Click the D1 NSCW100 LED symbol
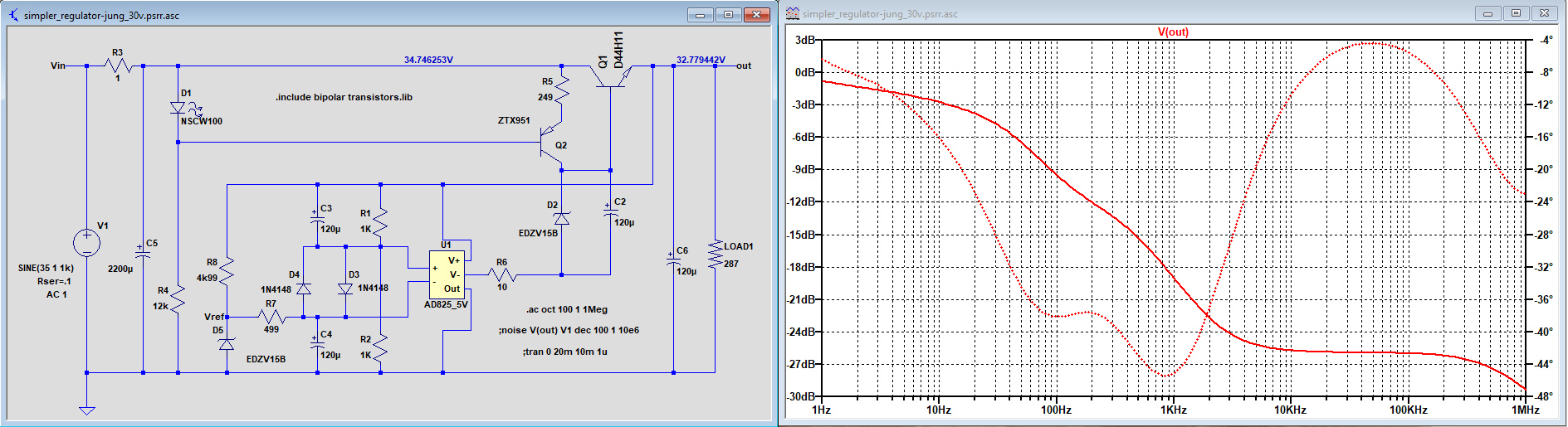1568x427 pixels. [178, 109]
